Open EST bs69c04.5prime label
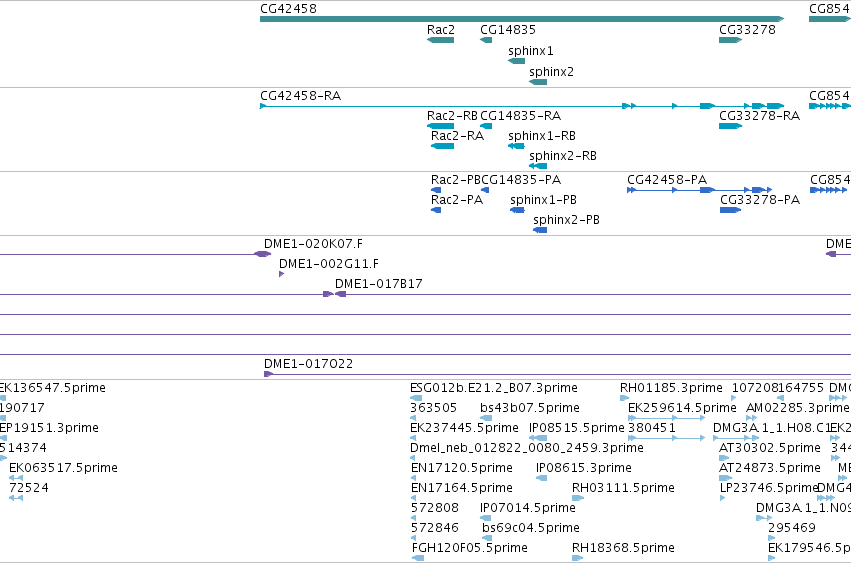 (531, 528)
